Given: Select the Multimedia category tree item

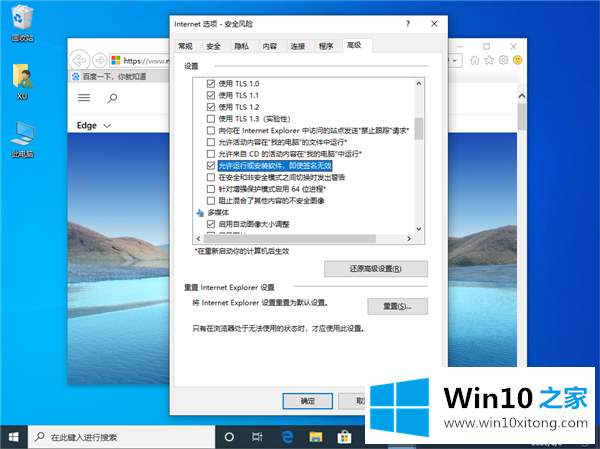Looking at the screenshot, I should click(218, 212).
